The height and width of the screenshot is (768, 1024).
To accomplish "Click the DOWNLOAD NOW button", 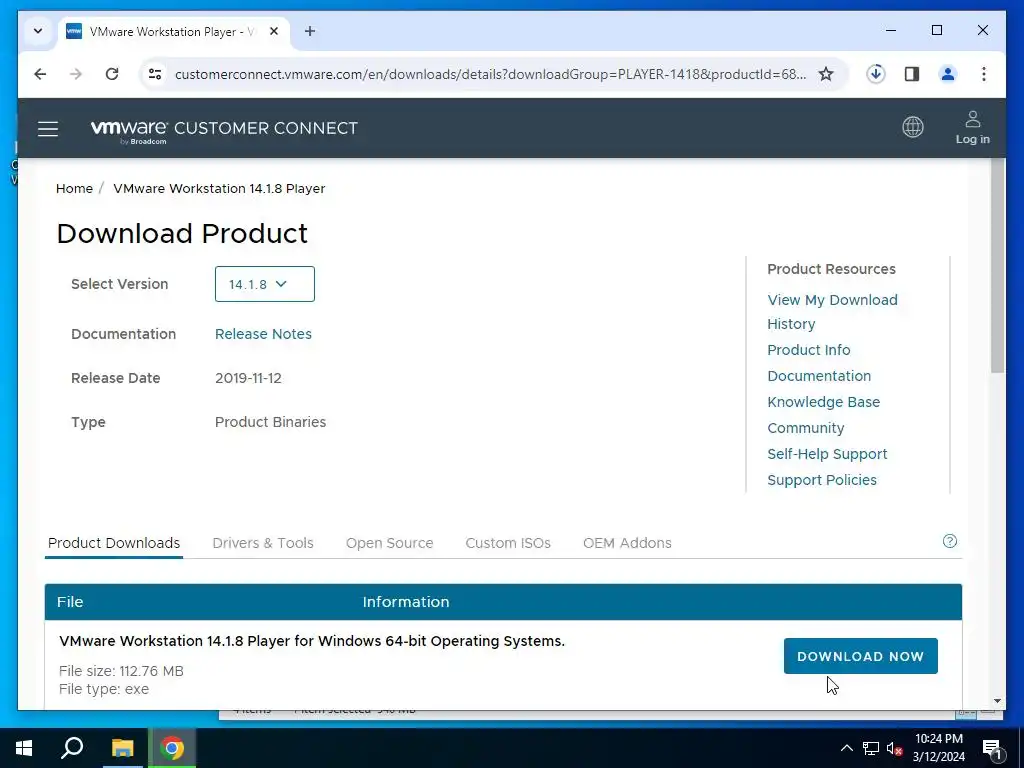I will click(860, 656).
